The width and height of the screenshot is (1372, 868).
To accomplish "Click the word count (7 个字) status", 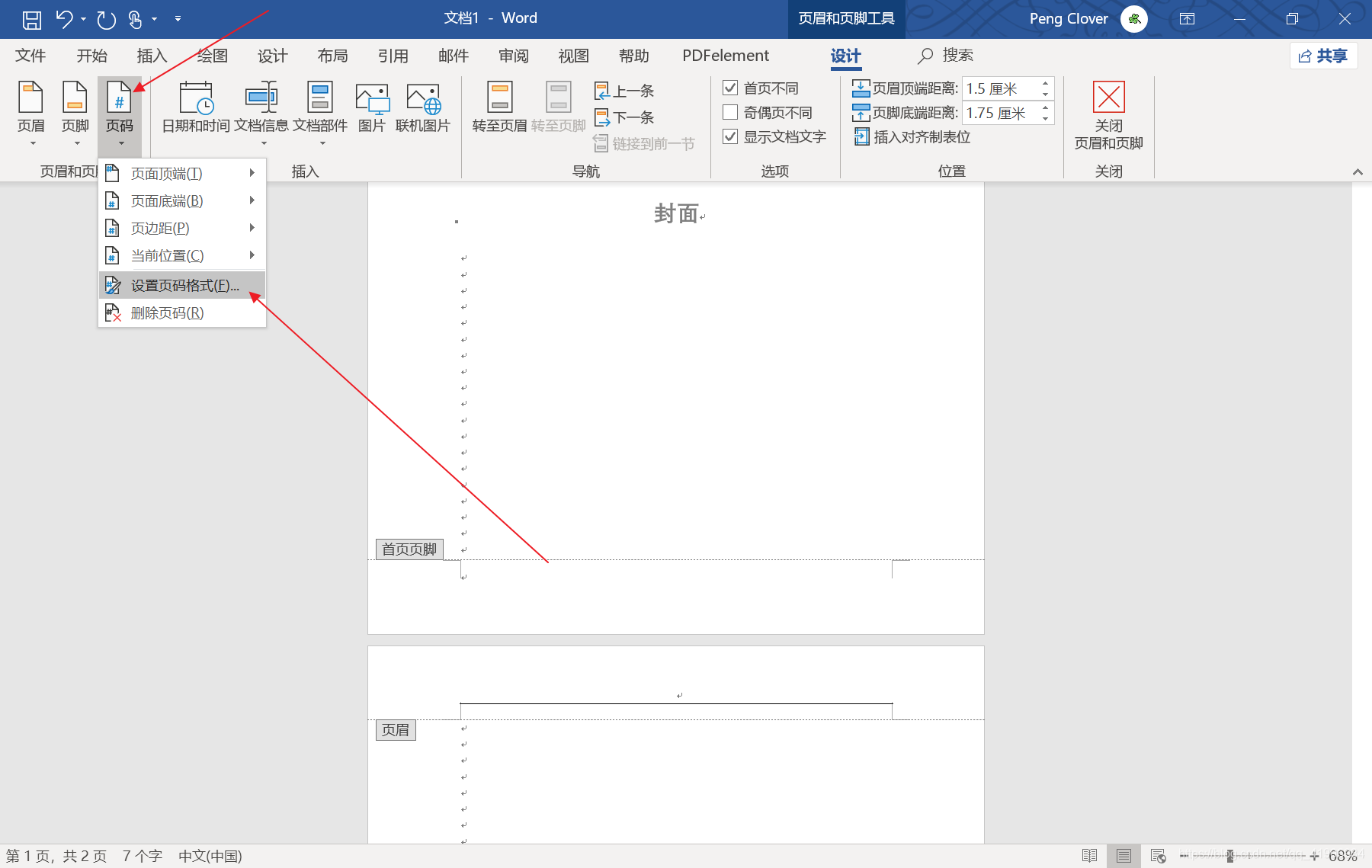I will 143,856.
